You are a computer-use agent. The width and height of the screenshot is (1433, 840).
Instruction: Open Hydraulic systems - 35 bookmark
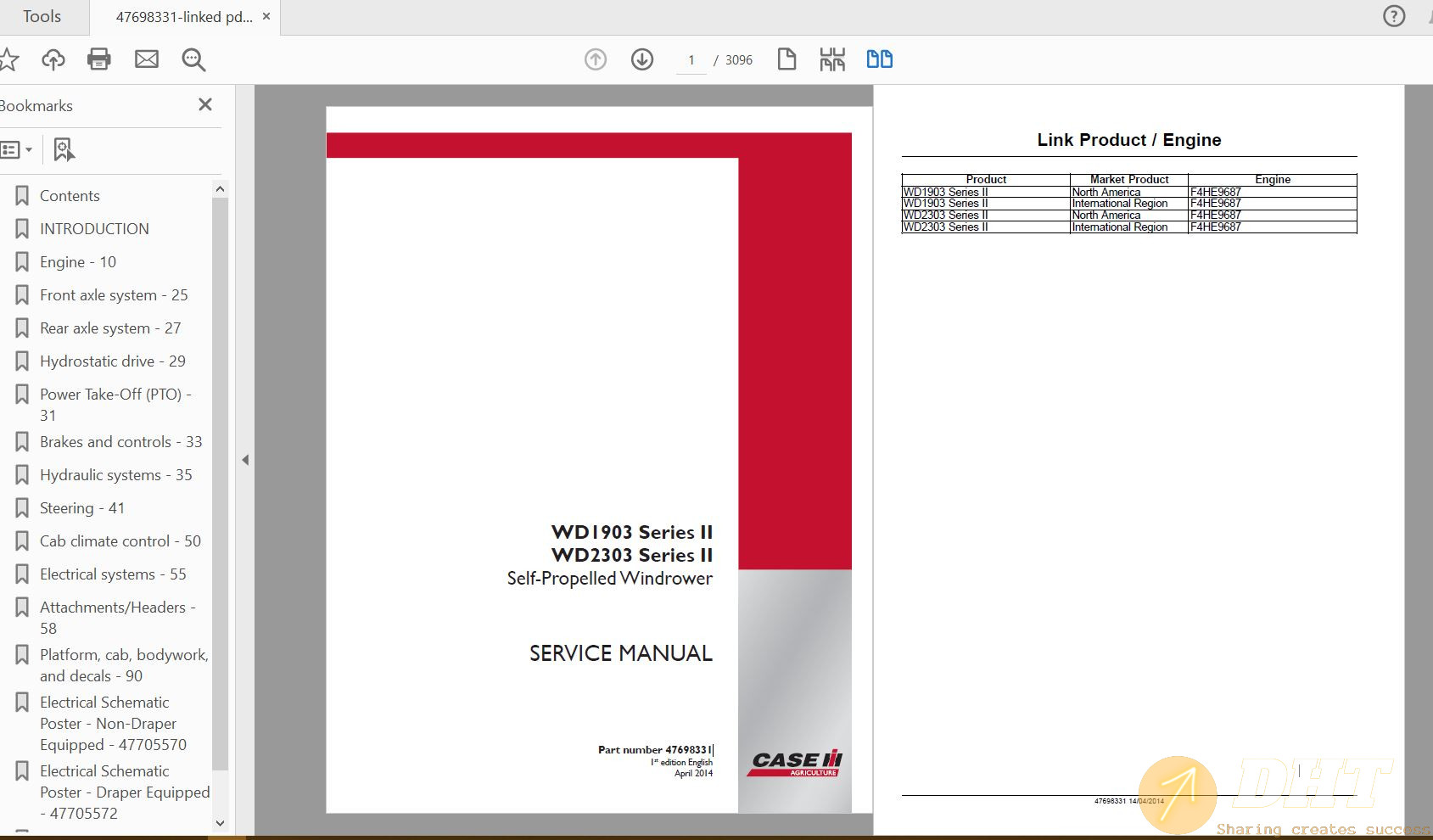click(x=116, y=475)
